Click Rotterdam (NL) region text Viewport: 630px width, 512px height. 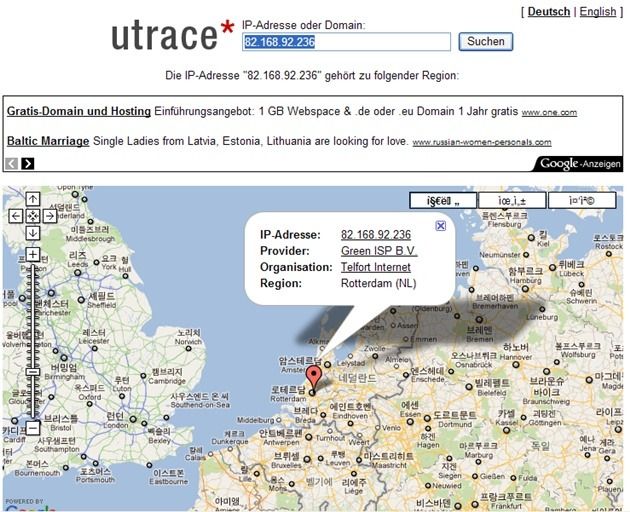point(378,283)
